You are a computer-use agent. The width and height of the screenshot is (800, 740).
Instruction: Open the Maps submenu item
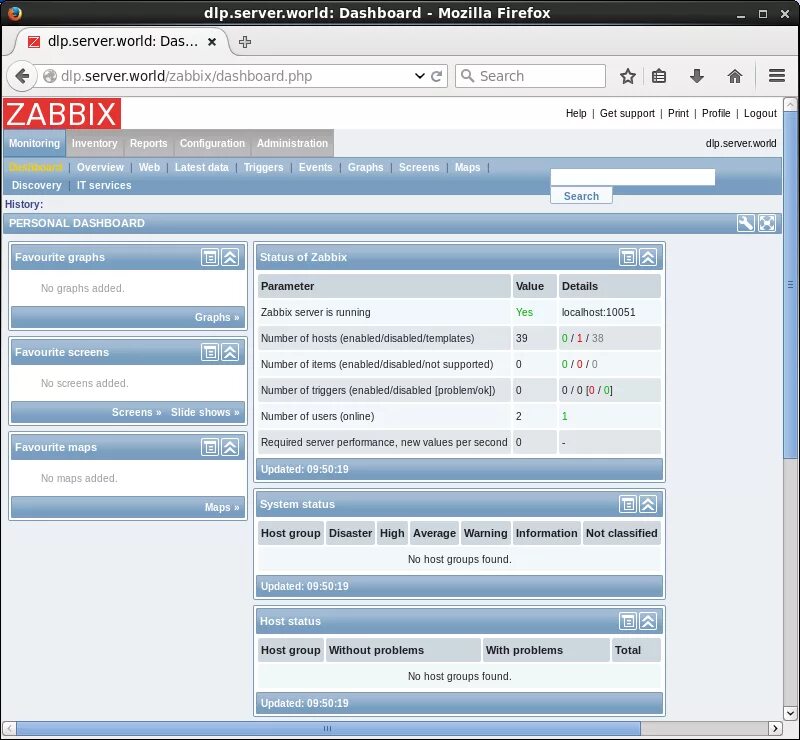pos(467,167)
